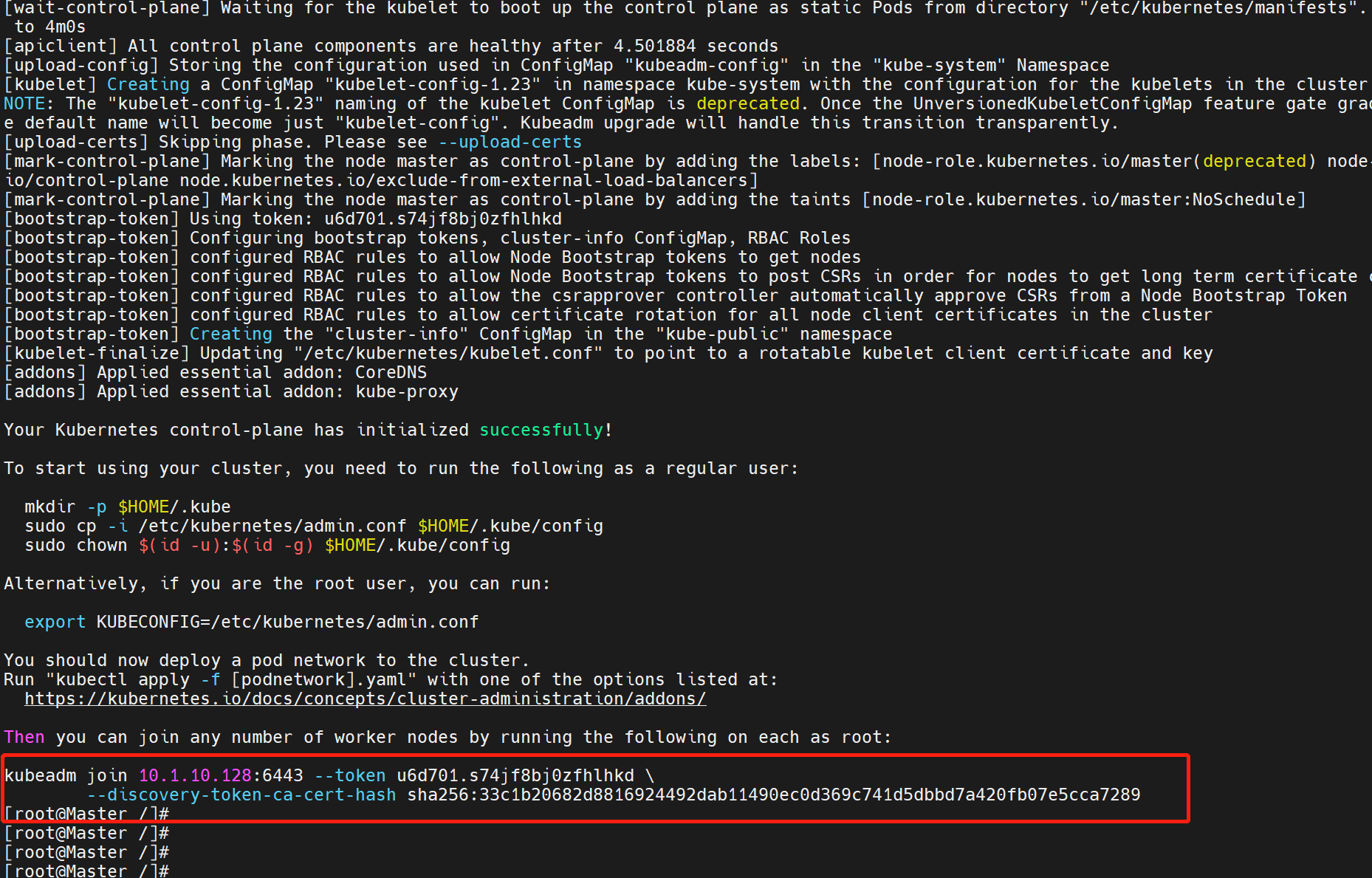
Task: Click the "4.501884 seconds" duration
Action: point(696,46)
